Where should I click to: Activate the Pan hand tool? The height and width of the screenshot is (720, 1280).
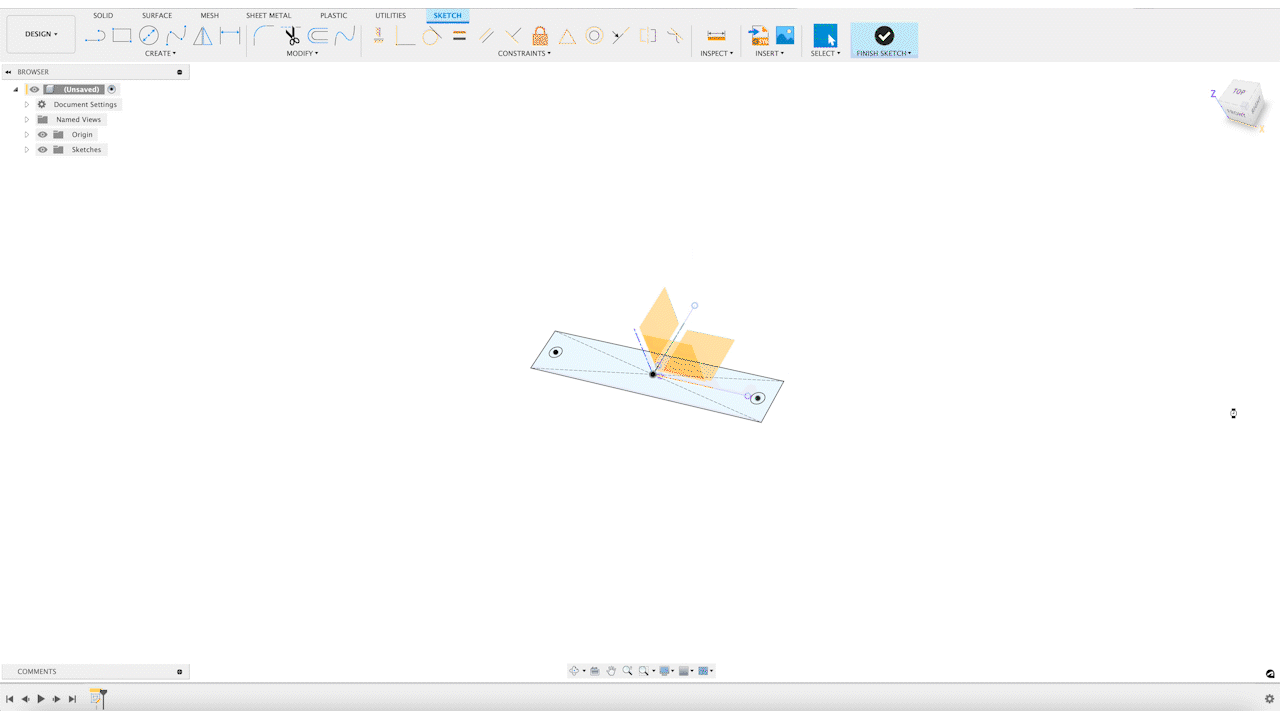click(611, 671)
